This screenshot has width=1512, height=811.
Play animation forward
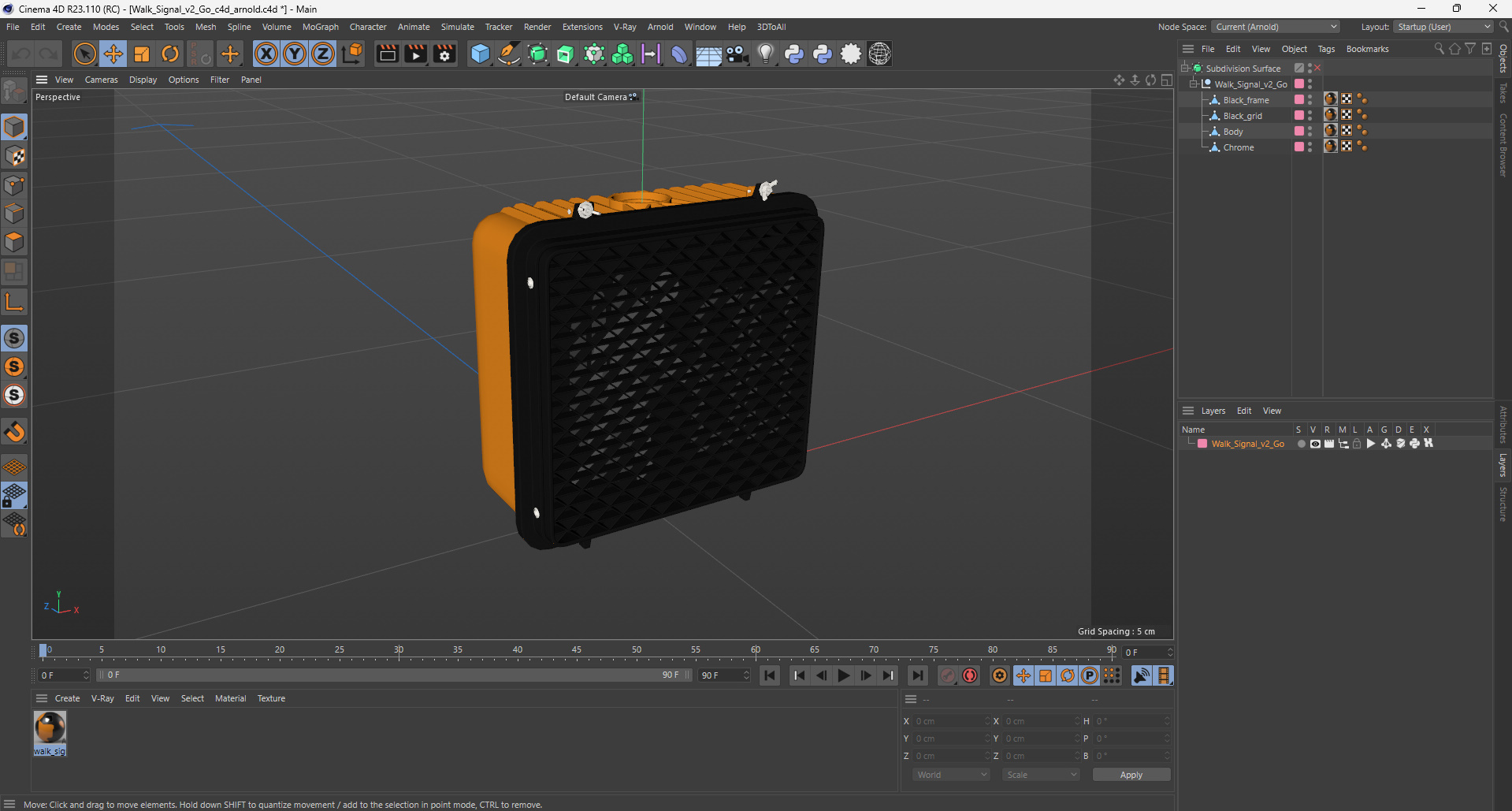[x=843, y=675]
